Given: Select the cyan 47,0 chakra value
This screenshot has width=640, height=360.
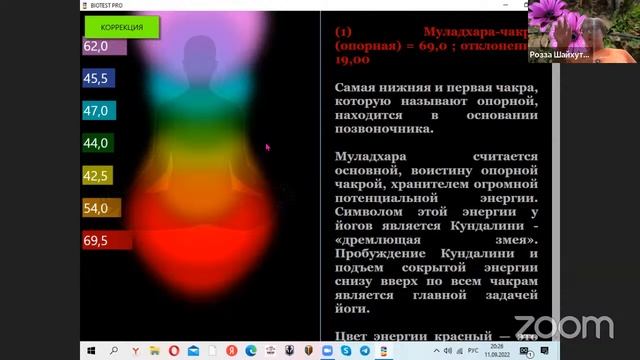Looking at the screenshot, I should tap(99, 111).
